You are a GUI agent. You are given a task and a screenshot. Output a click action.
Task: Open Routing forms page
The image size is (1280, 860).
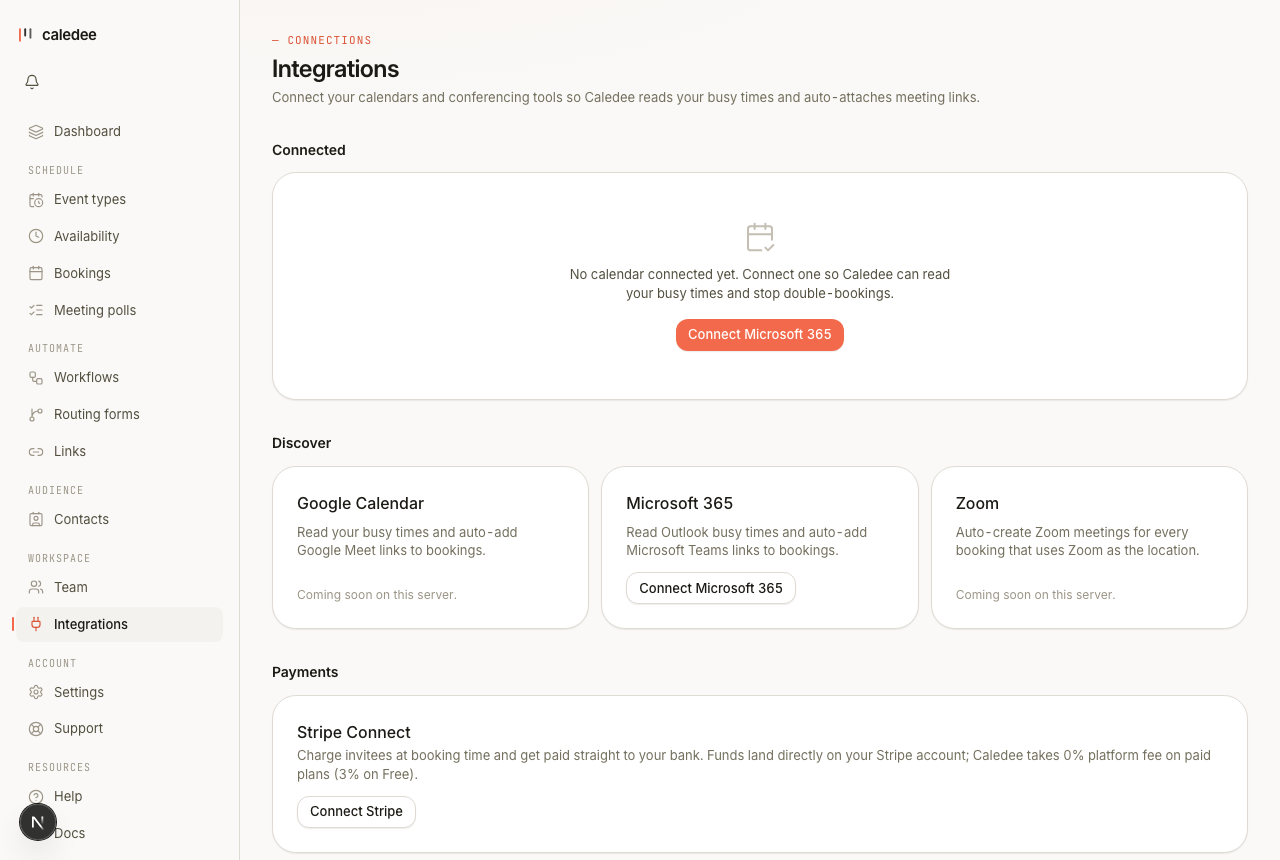pyautogui.click(x=119, y=414)
